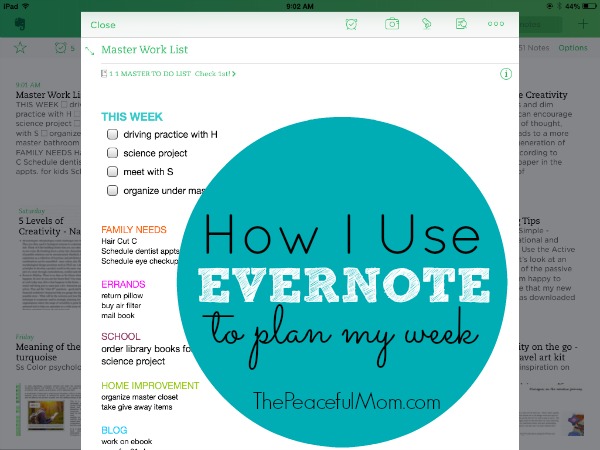Tap the BLOG heading
The width and height of the screenshot is (600, 450).
click(114, 430)
